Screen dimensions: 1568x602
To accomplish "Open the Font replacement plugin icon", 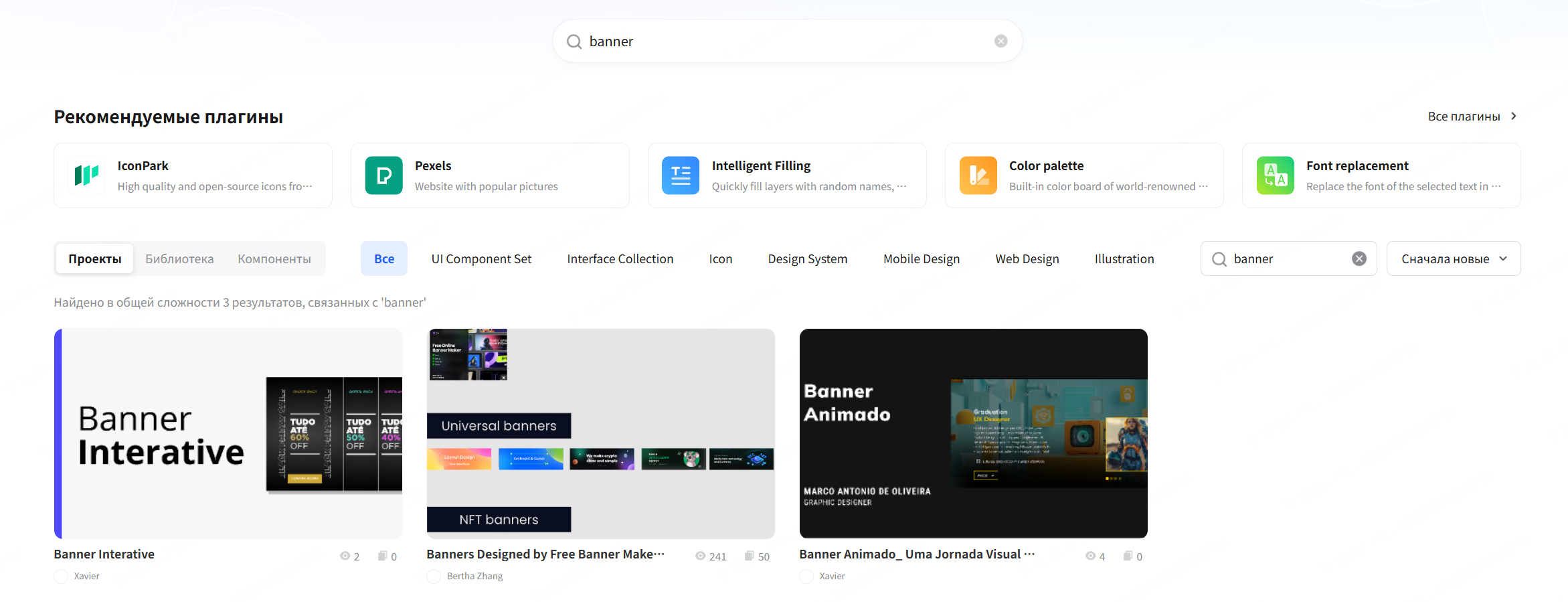I will 1275,175.
